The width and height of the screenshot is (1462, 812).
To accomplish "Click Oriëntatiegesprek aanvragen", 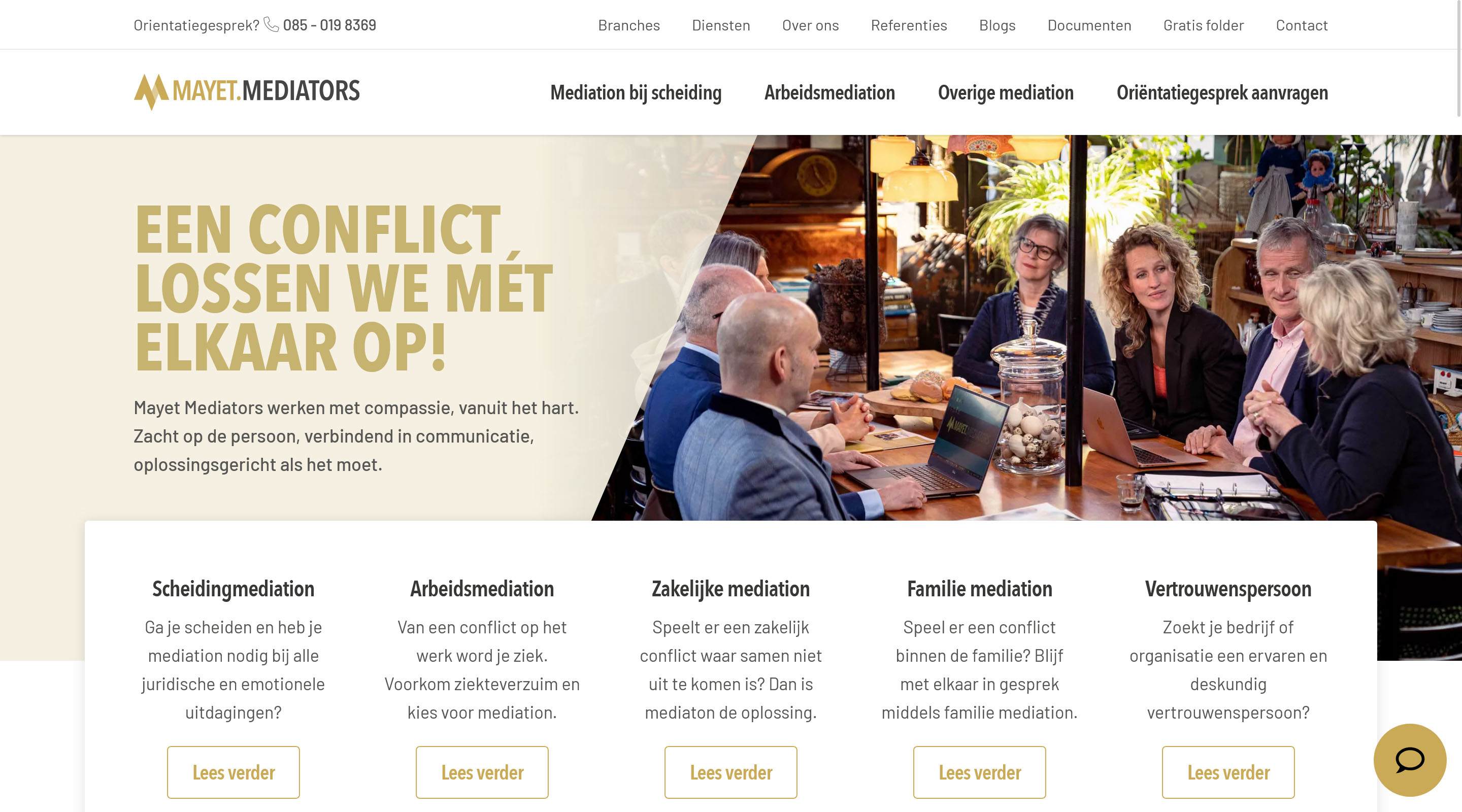I will 1222,92.
